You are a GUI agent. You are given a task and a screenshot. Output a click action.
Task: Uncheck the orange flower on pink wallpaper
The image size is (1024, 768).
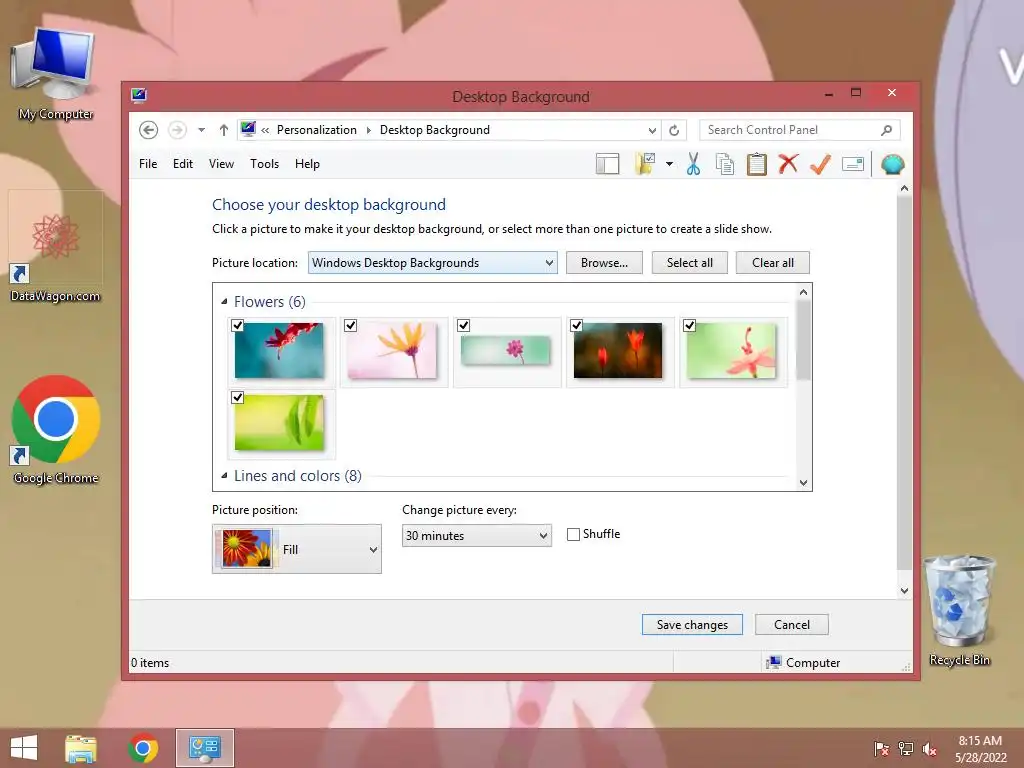tap(351, 325)
